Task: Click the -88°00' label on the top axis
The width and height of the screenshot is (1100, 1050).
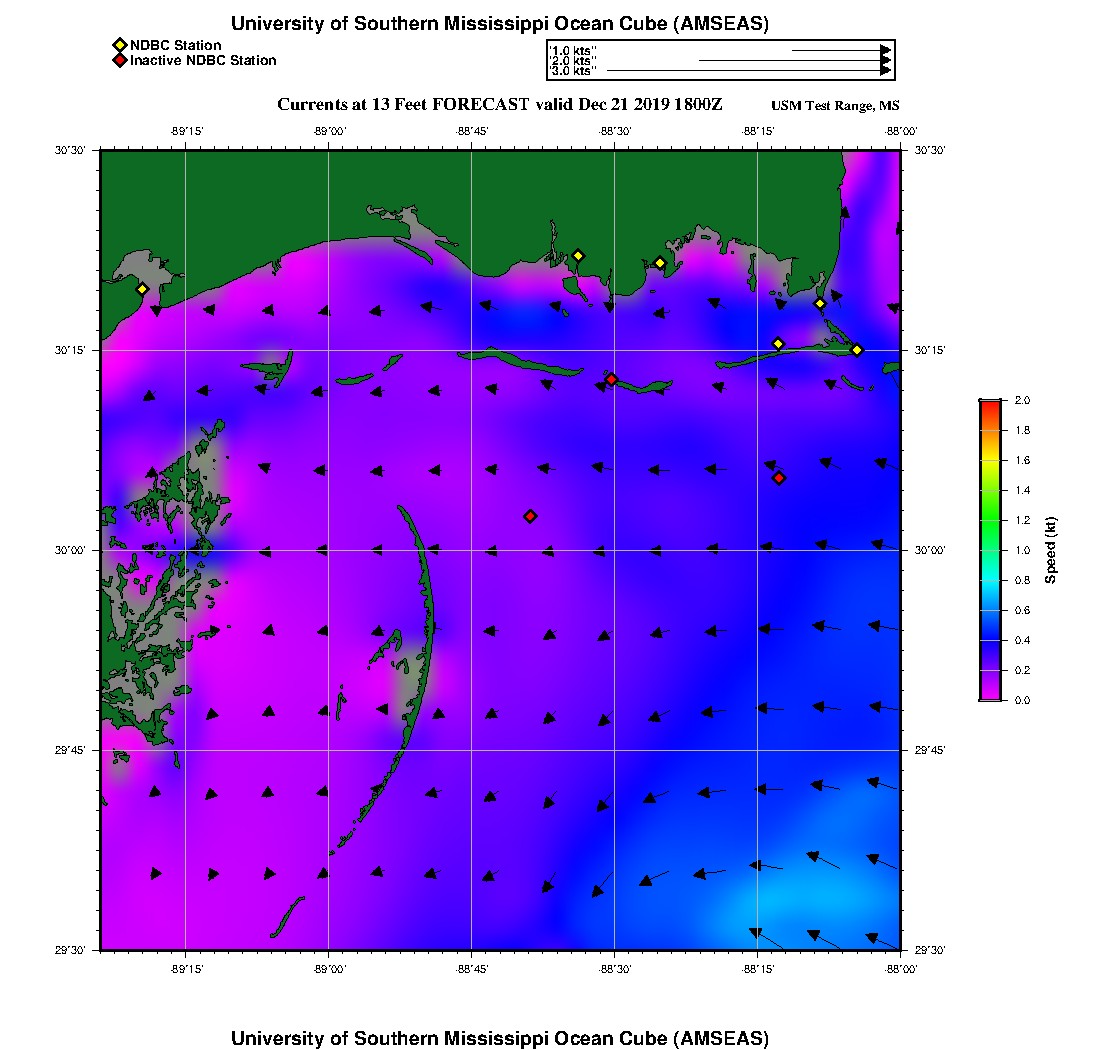Action: tap(901, 131)
